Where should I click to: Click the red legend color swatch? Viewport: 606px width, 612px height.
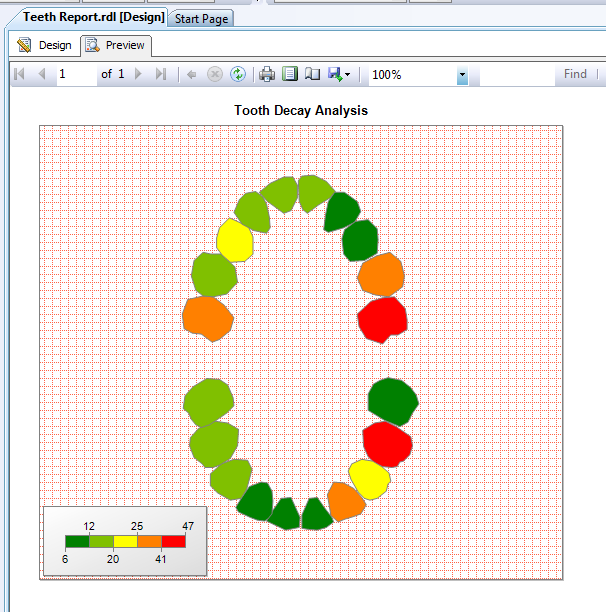[x=174, y=542]
